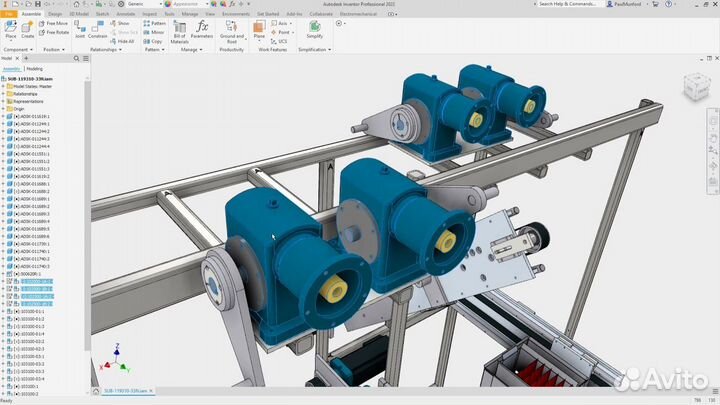The image size is (720, 405).
Task: Expand the Relationships folder node
Action: tap(3, 94)
